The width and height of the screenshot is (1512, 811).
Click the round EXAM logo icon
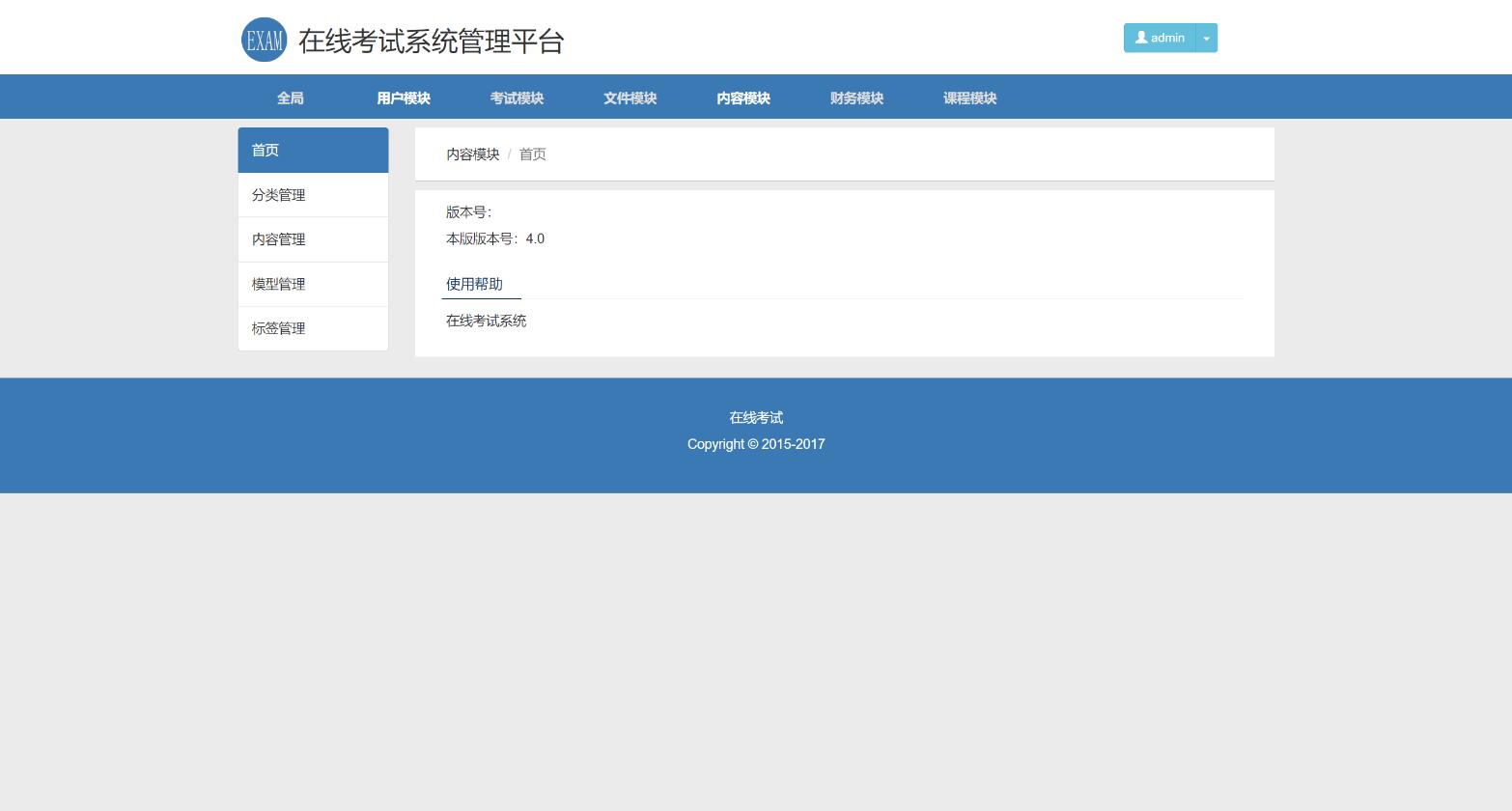[x=264, y=40]
